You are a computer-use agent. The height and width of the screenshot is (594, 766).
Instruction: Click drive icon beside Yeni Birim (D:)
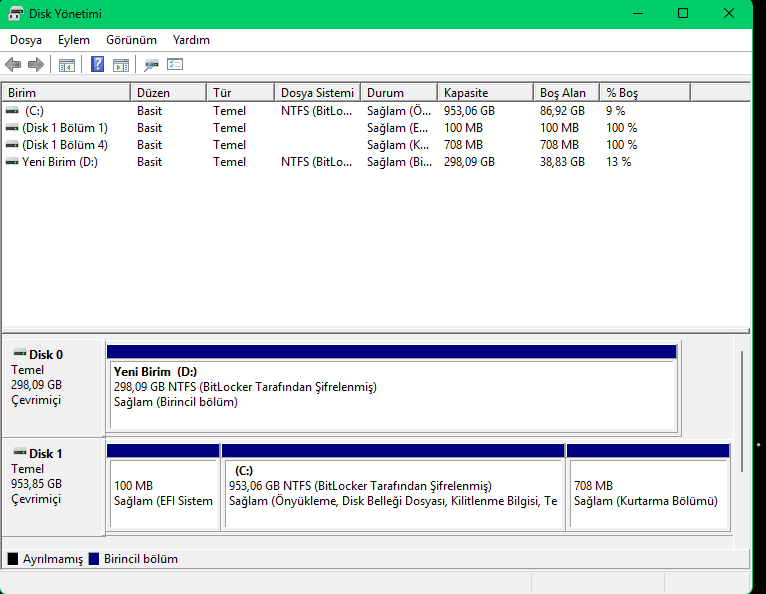[x=12, y=162]
